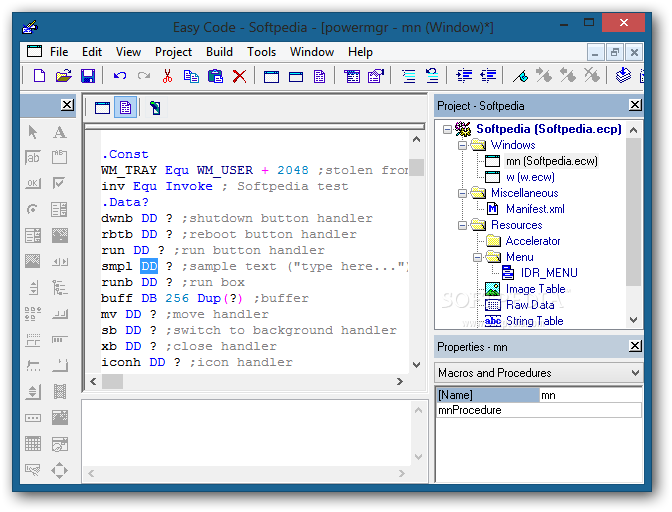This screenshot has width=672, height=512.
Task: Collapse the Resources folder node
Action: pyautogui.click(x=462, y=225)
